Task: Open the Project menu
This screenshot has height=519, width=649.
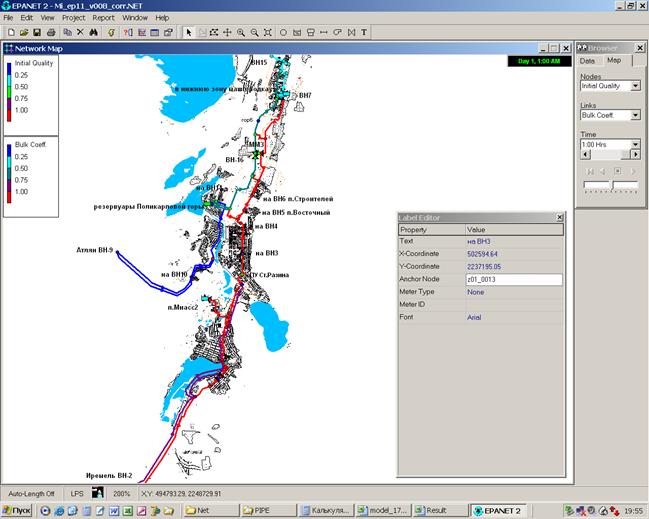Action: point(73,18)
